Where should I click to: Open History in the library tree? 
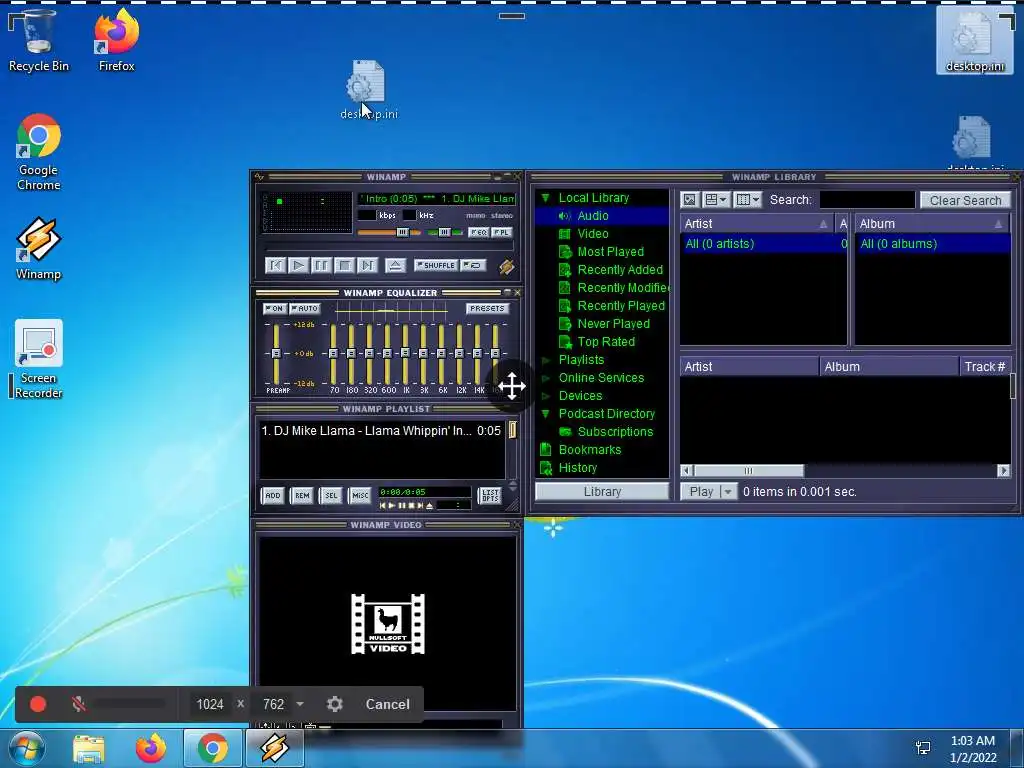[x=577, y=468]
